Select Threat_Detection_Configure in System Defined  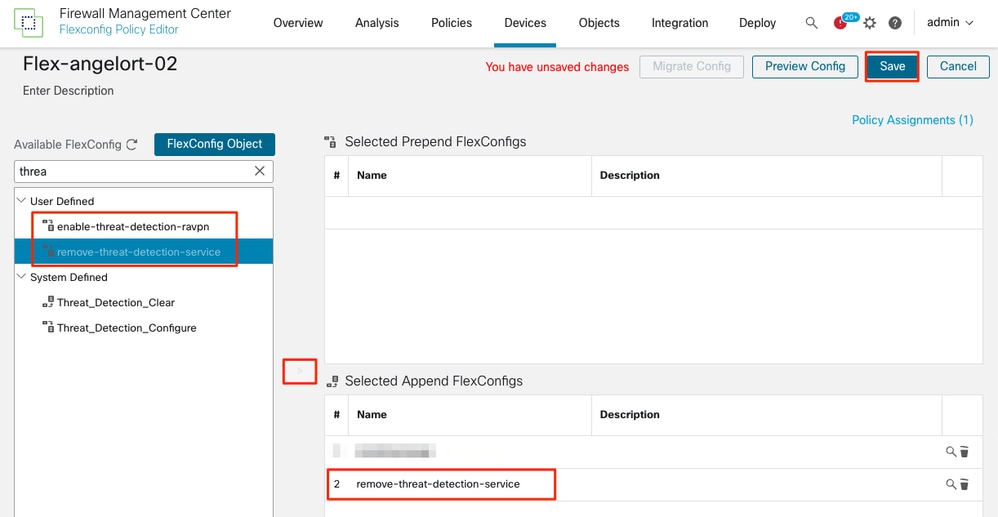click(127, 328)
